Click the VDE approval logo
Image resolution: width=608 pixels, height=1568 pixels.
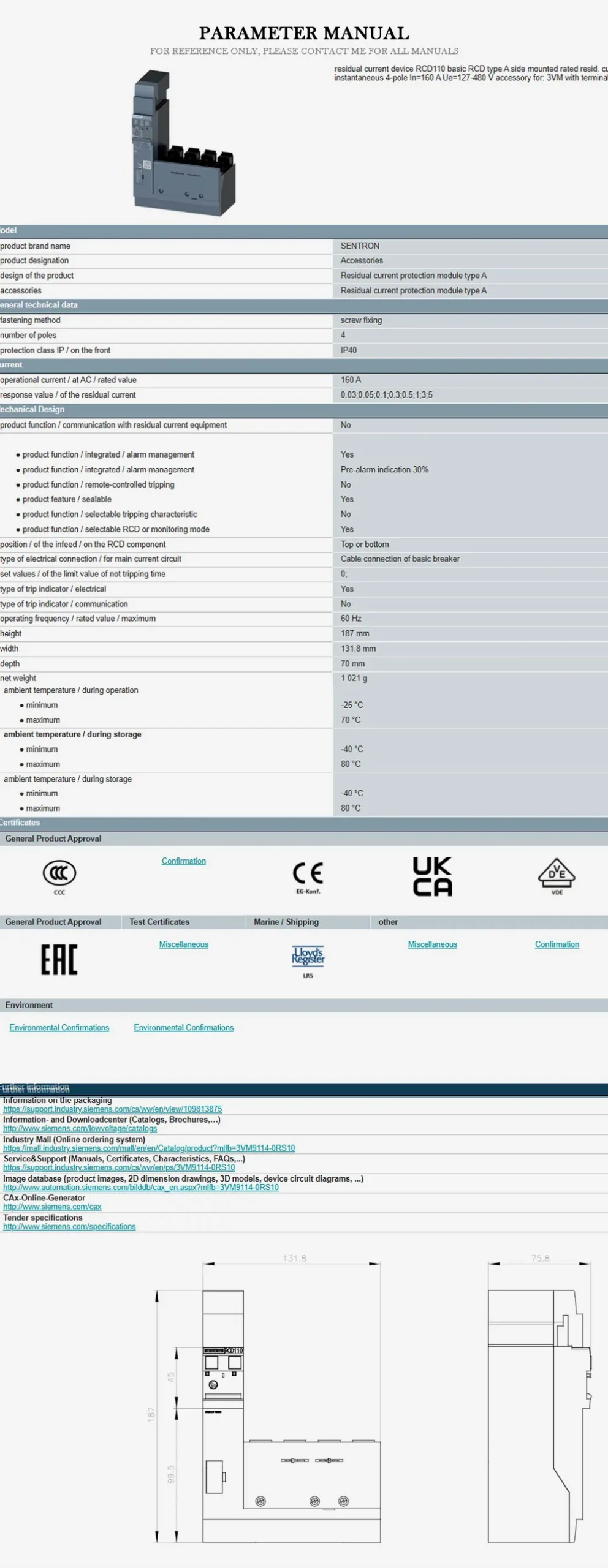pyautogui.click(x=557, y=876)
